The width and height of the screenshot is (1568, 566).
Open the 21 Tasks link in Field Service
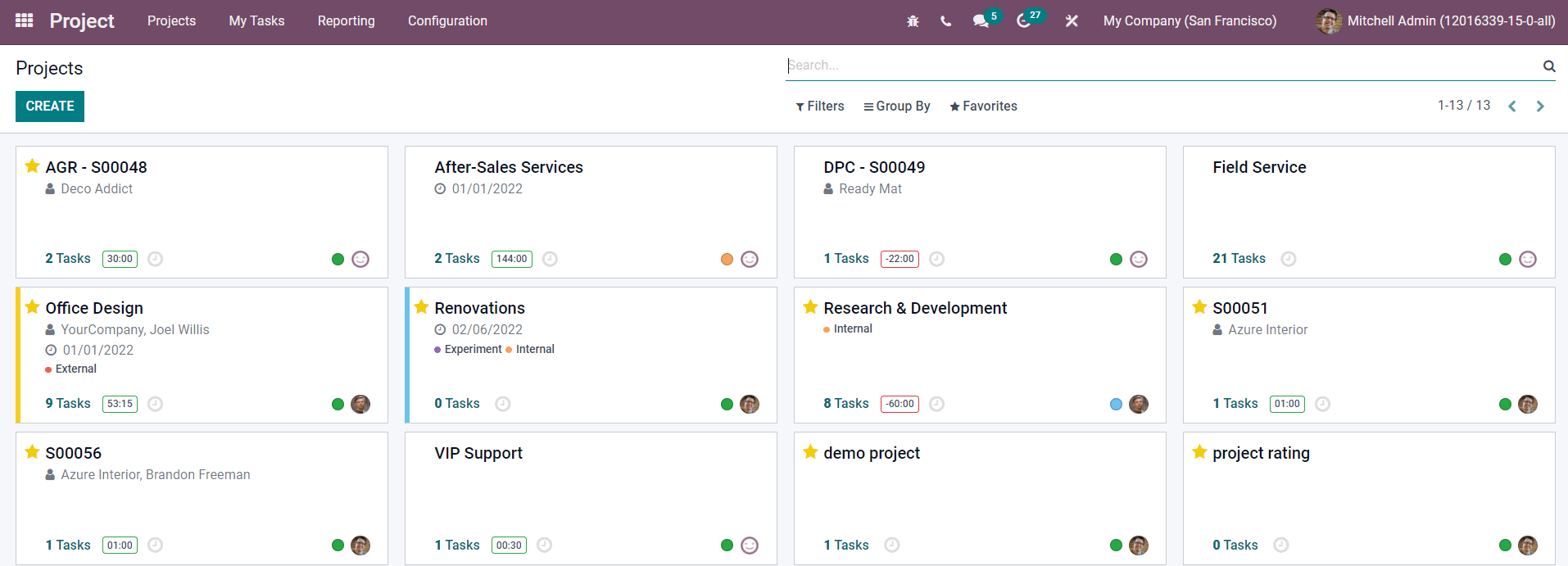[1239, 259]
